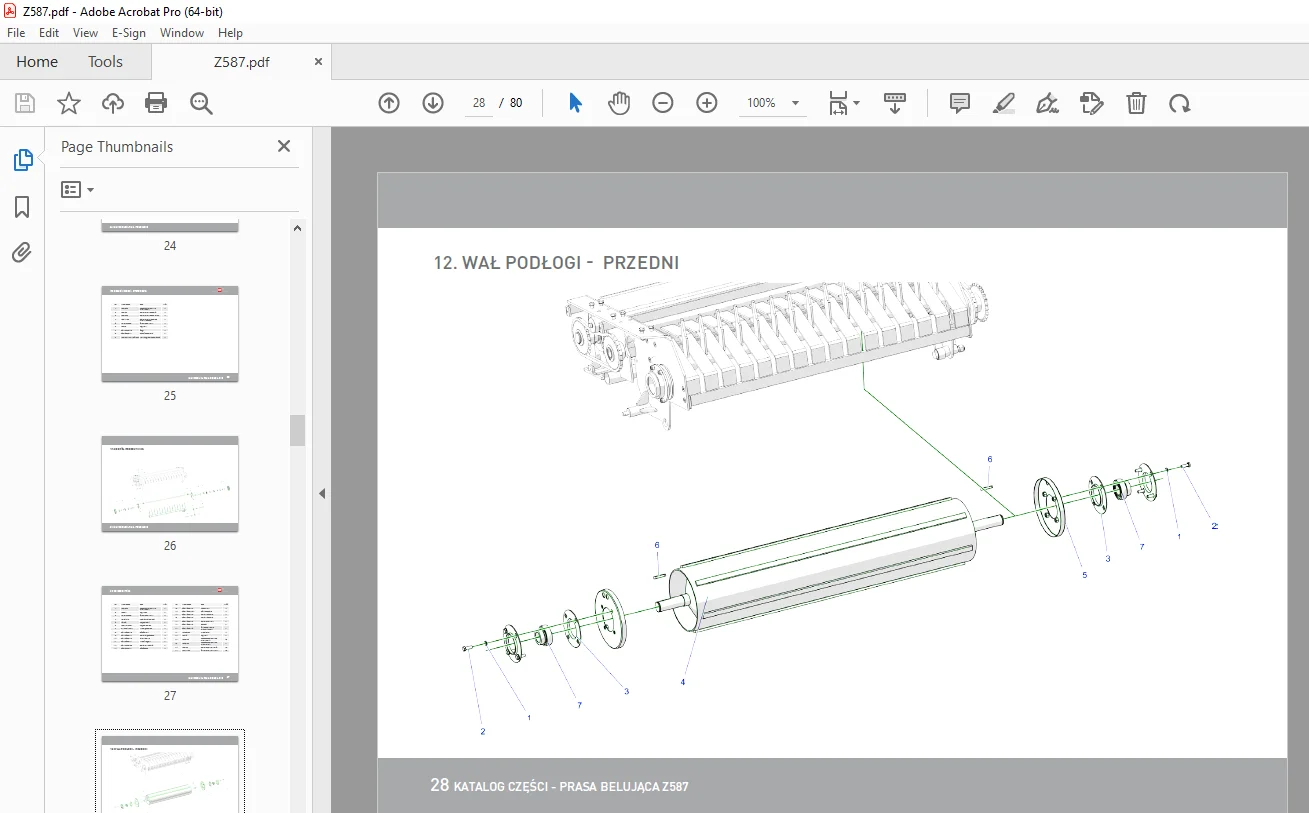Open the Attachments paperclip panel

pyautogui.click(x=22, y=252)
